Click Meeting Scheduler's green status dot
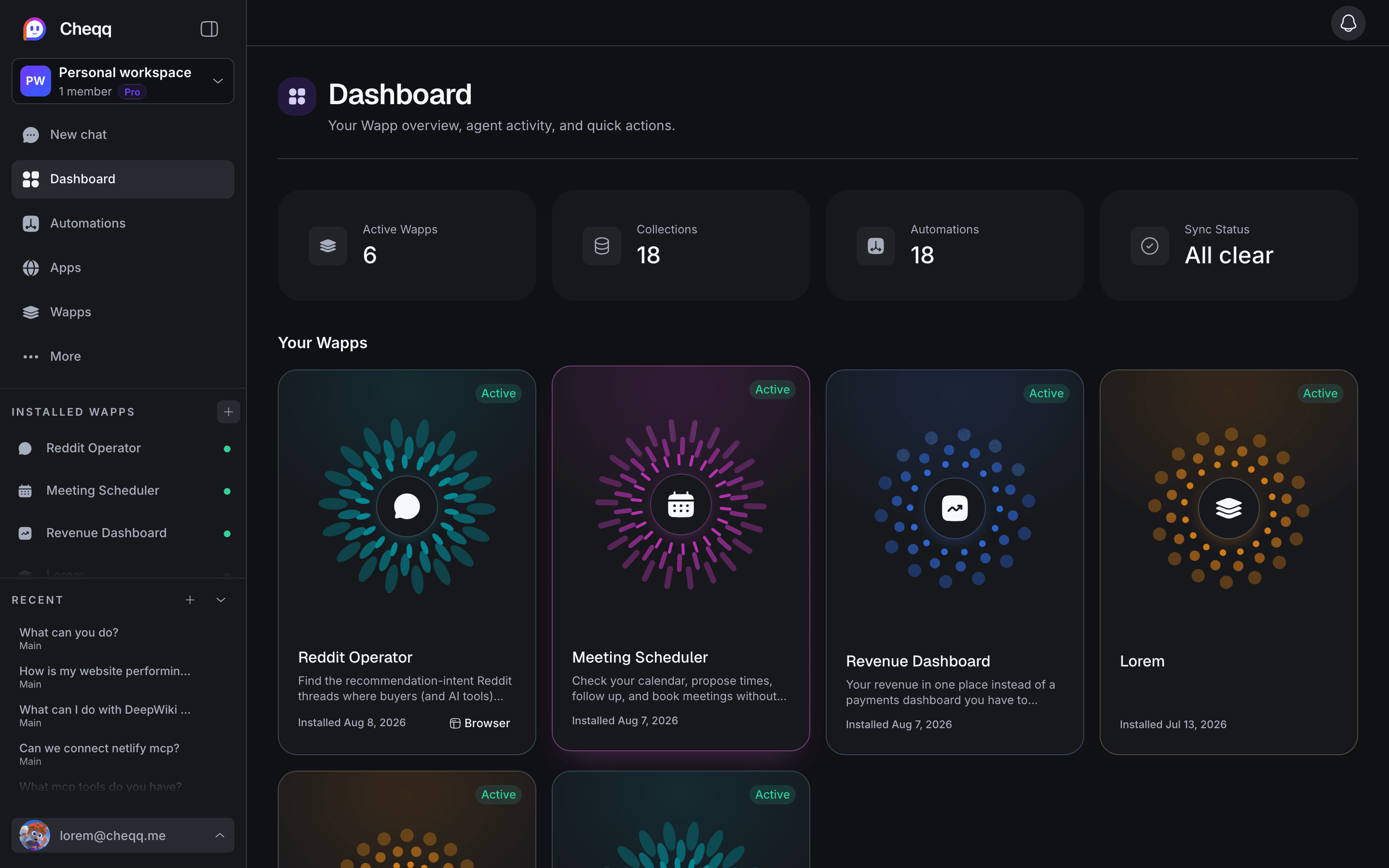Image resolution: width=1389 pixels, height=868 pixels. tap(227, 491)
